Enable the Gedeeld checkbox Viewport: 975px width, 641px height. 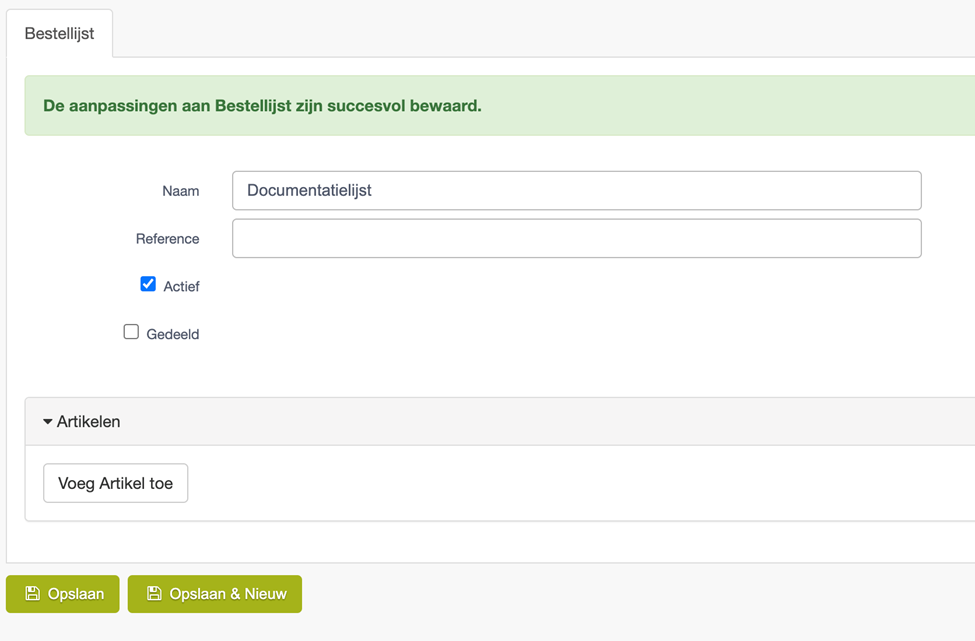coord(131,332)
